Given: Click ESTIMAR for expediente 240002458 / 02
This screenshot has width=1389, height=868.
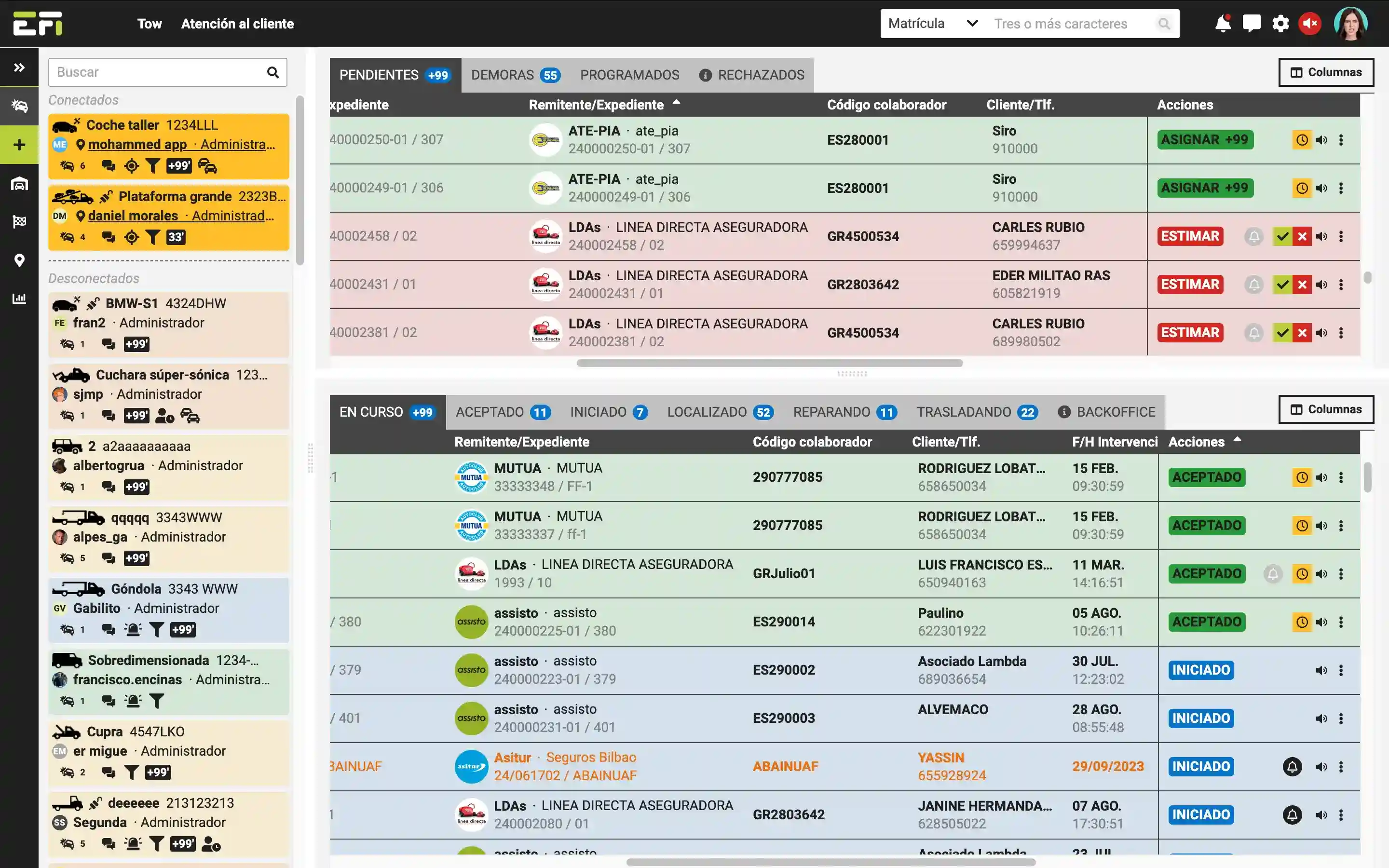Looking at the screenshot, I should point(1190,236).
